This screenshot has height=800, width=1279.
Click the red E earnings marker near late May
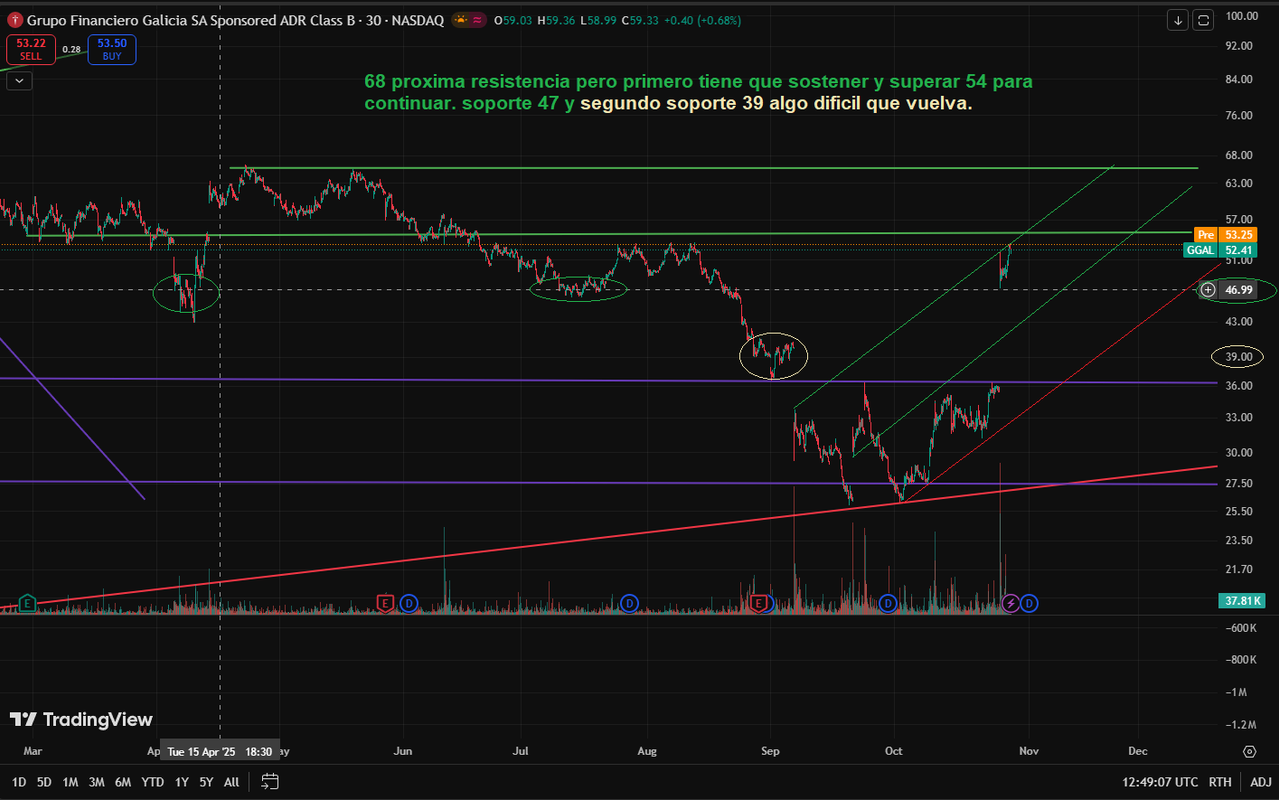(x=385, y=603)
